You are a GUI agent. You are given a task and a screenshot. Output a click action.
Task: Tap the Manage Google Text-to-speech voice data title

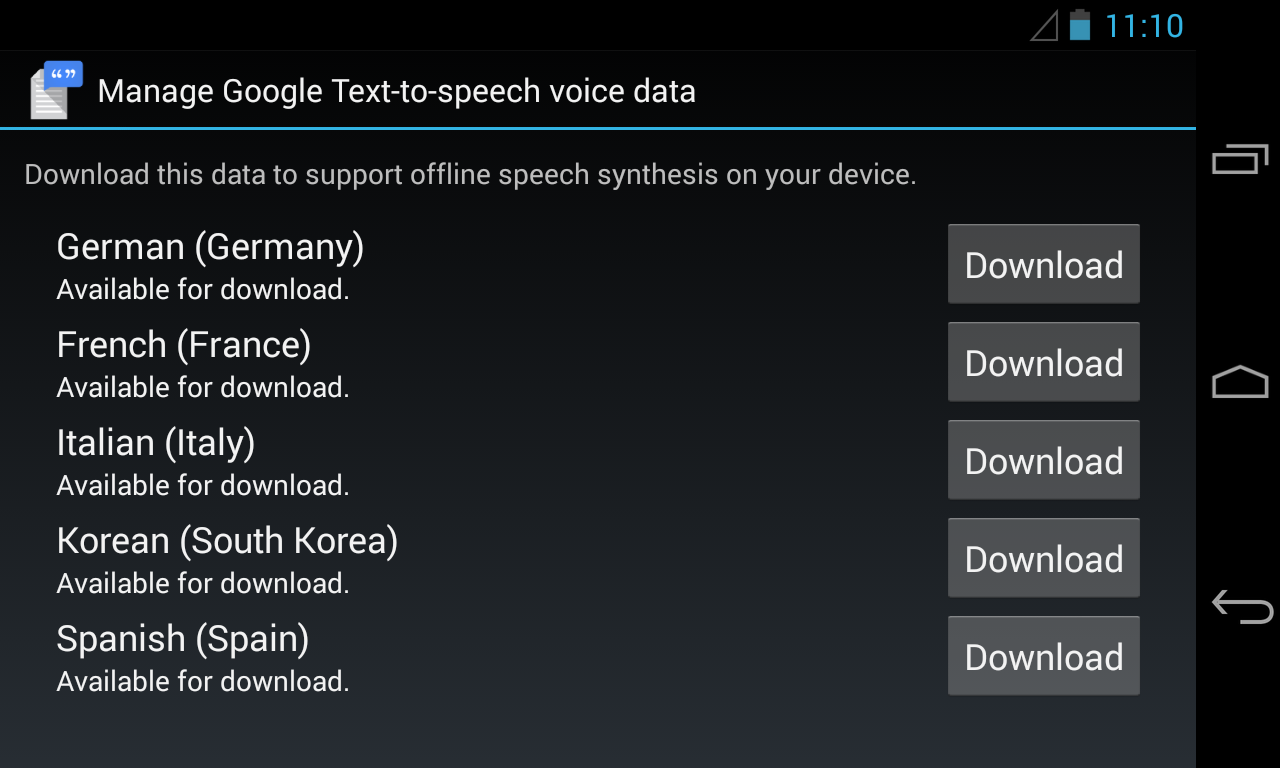(x=396, y=92)
